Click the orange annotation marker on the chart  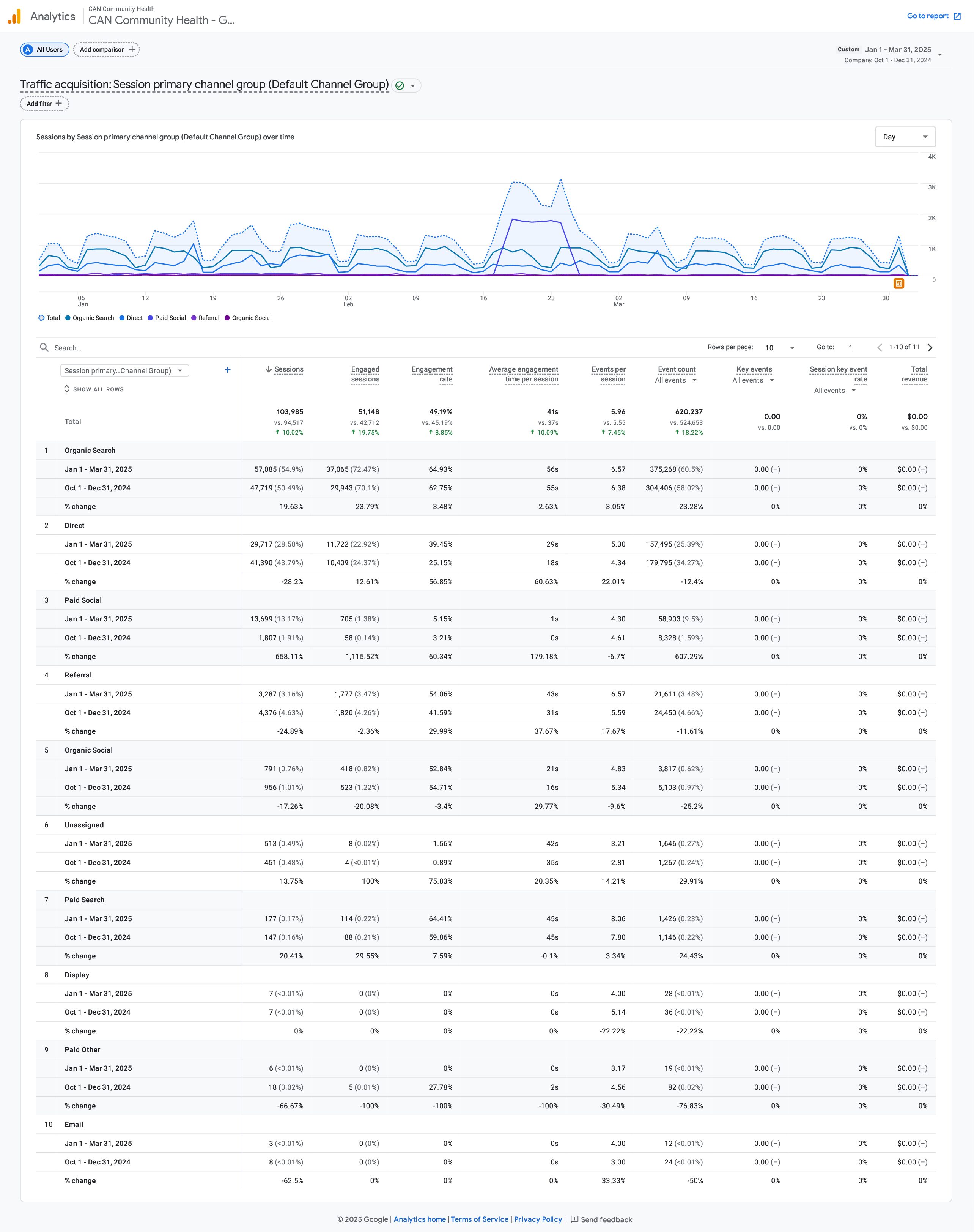[899, 284]
